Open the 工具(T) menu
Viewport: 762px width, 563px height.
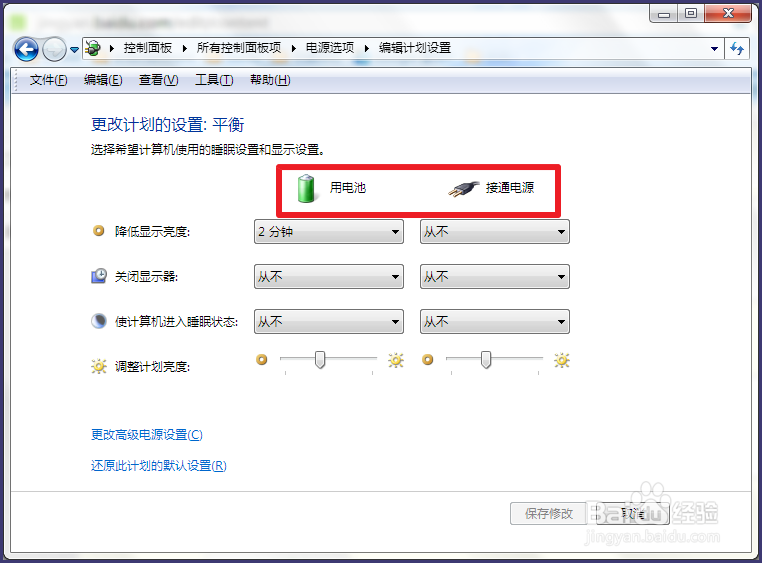[x=214, y=80]
